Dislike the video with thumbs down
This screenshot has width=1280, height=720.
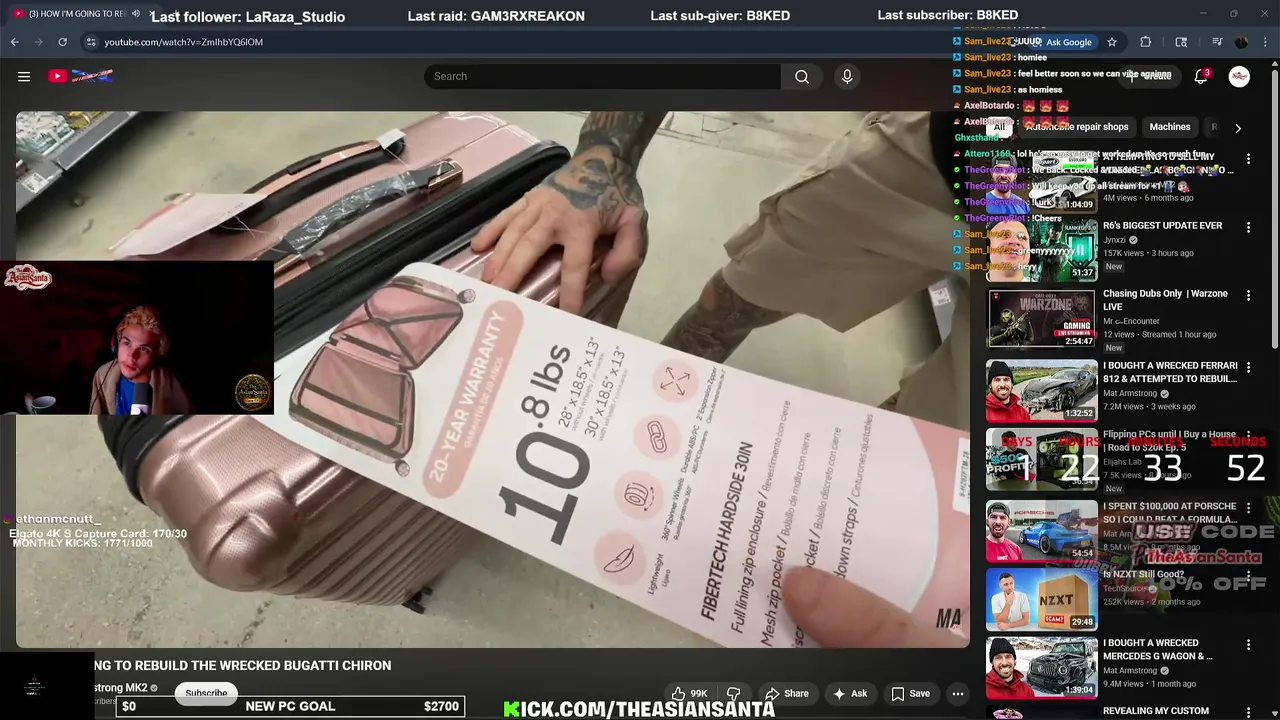(x=733, y=693)
